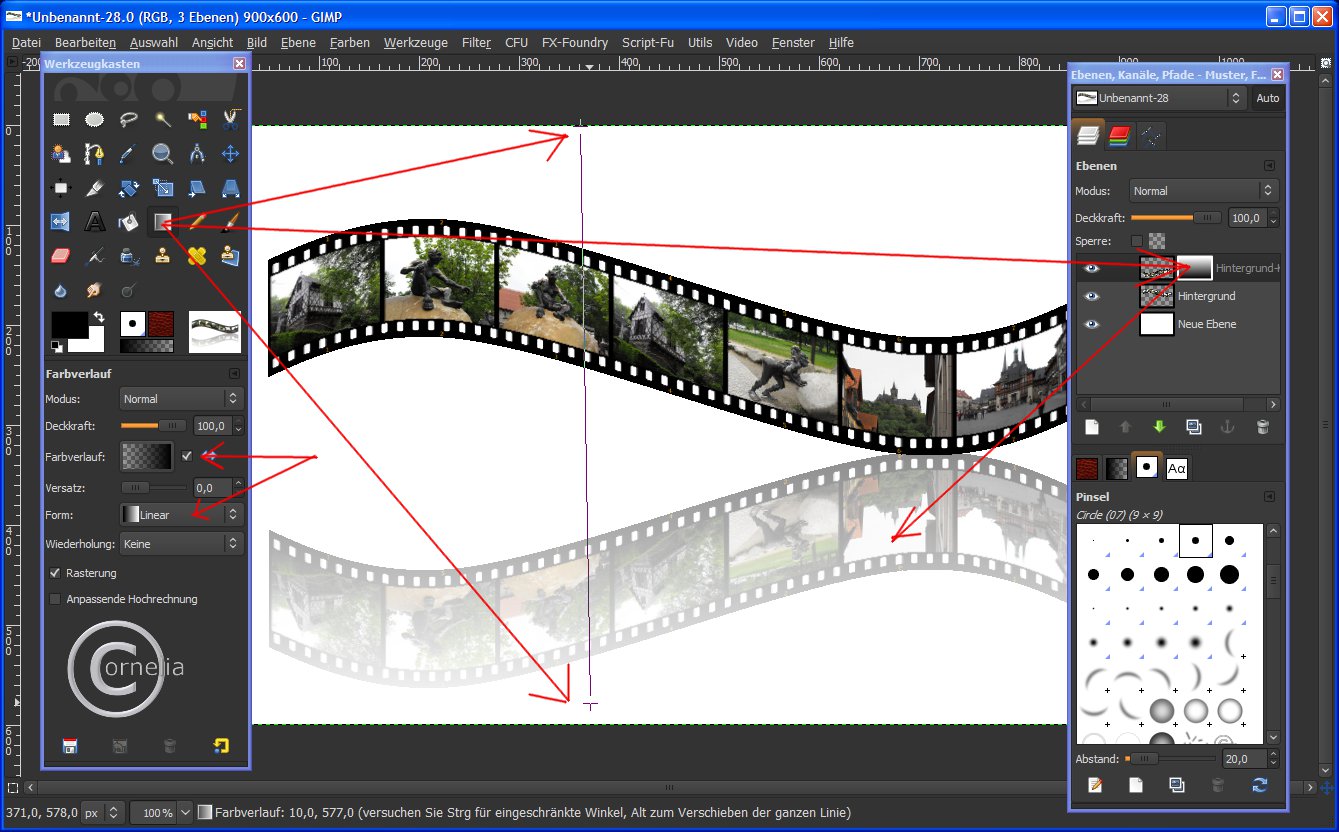Select the Text tool

coord(95,222)
